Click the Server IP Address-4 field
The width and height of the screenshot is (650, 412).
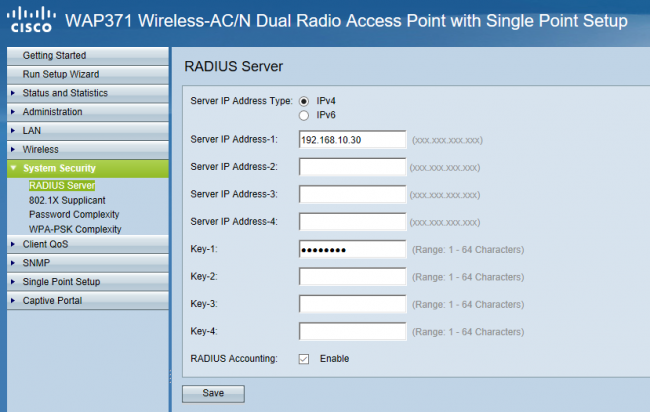[352, 222]
